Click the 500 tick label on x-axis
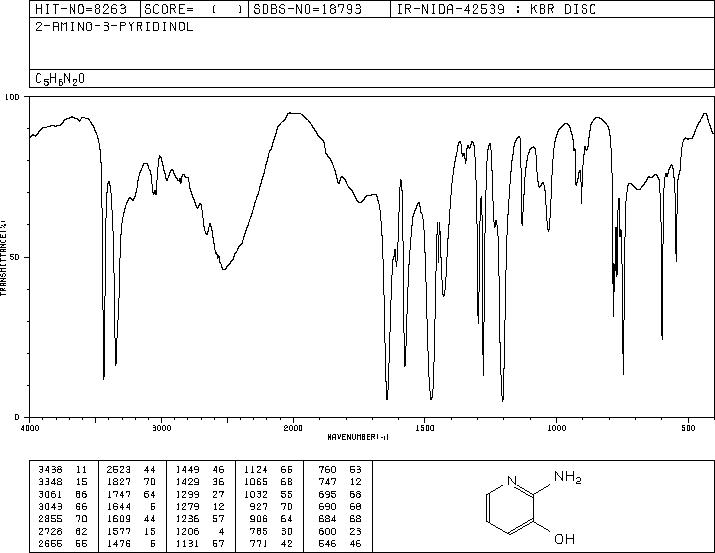This screenshot has height=553, width=715. pyautogui.click(x=688, y=428)
